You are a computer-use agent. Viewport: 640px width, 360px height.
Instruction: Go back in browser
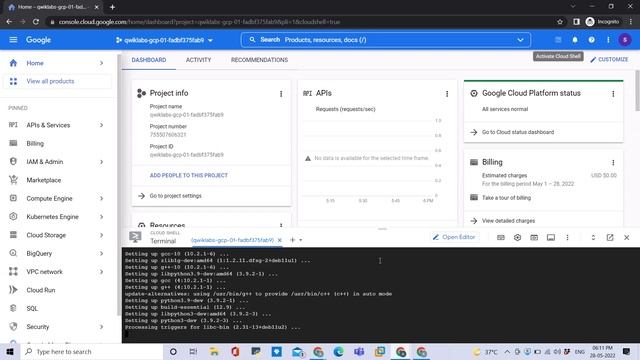click(9, 22)
